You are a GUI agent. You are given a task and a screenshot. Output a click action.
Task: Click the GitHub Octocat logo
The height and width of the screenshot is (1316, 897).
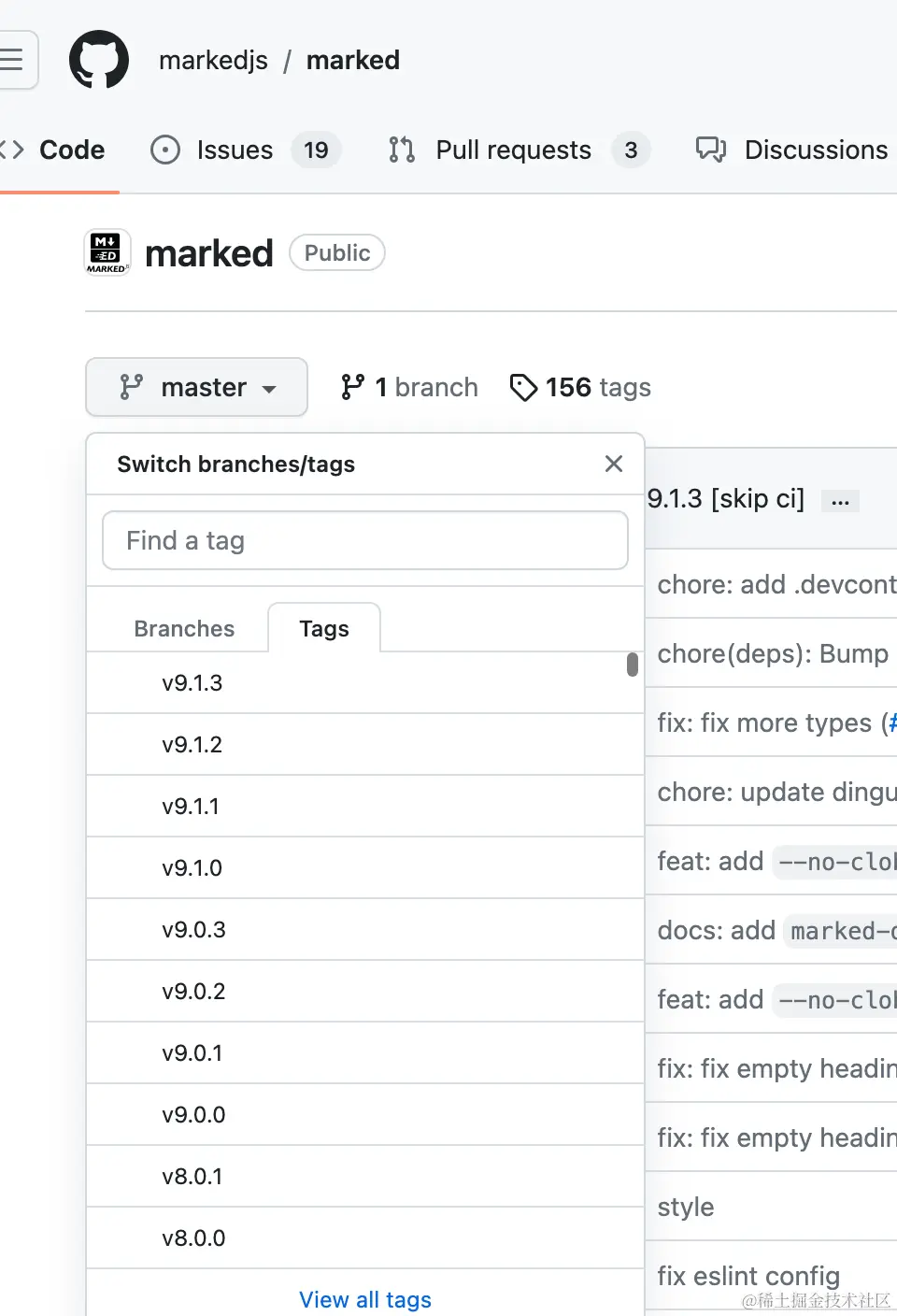[99, 61]
